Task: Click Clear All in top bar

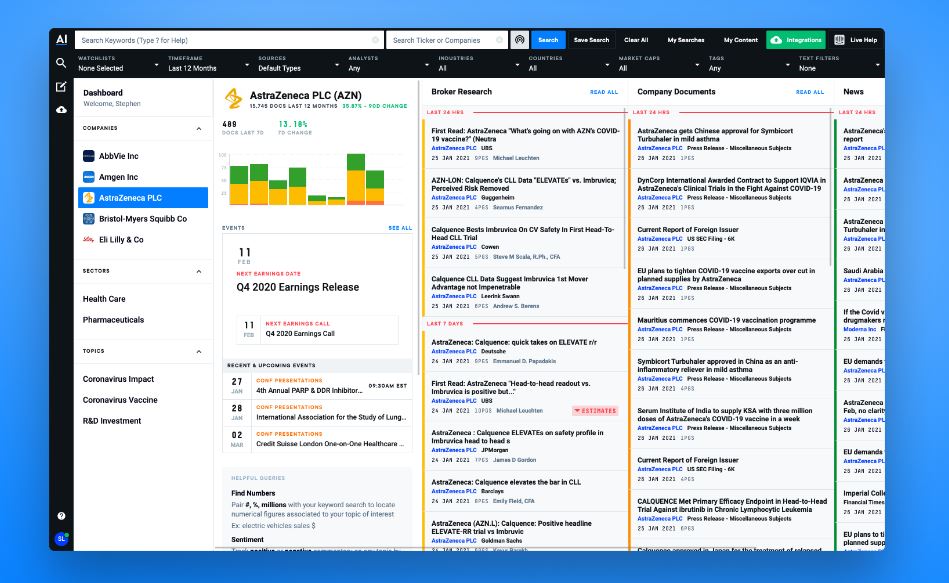Action: pyautogui.click(x=636, y=40)
